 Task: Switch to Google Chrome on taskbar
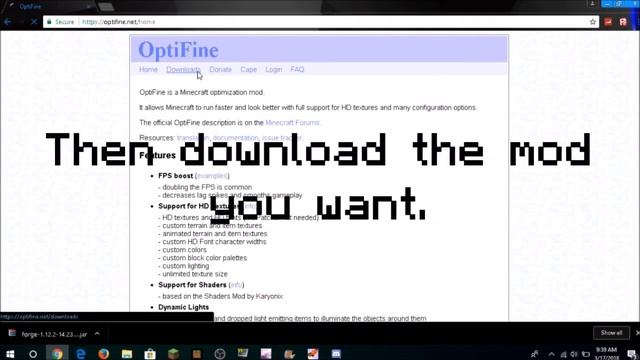[57, 353]
